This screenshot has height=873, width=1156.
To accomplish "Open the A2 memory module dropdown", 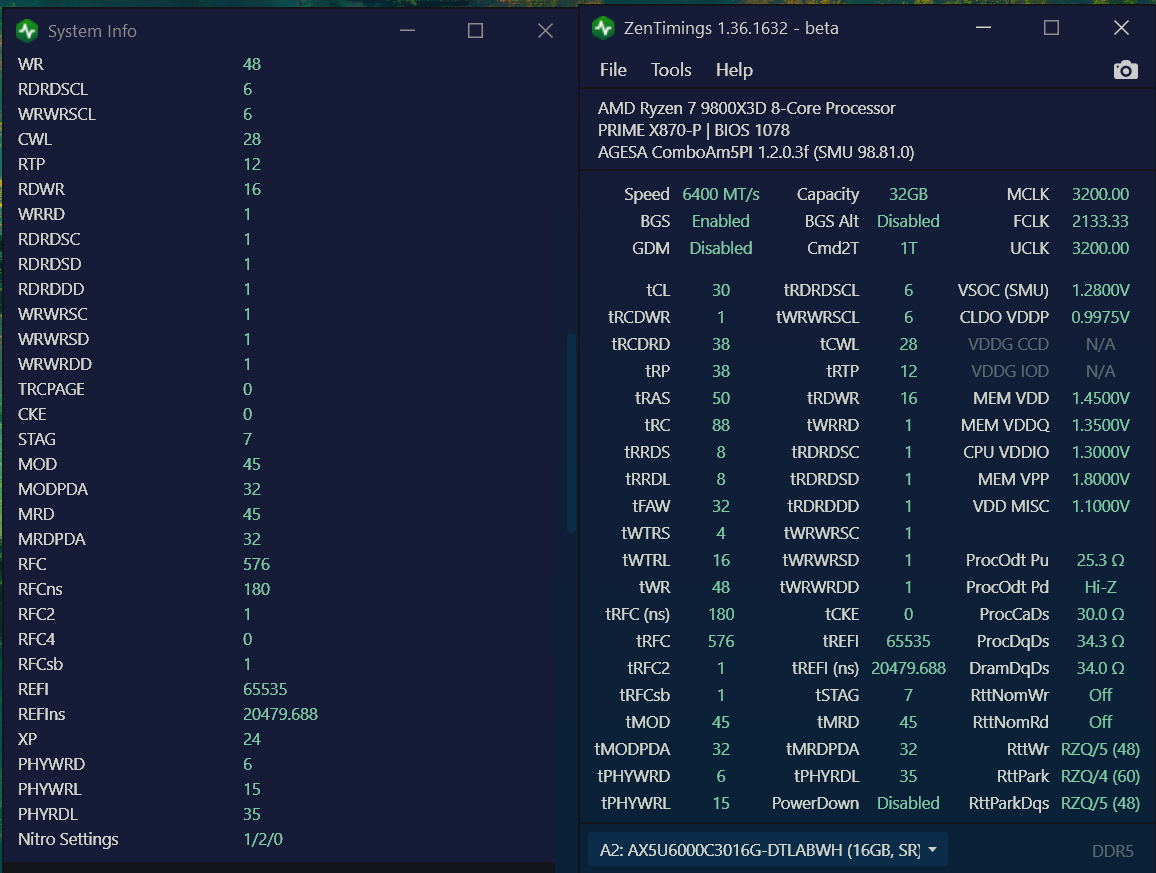I will [x=767, y=850].
